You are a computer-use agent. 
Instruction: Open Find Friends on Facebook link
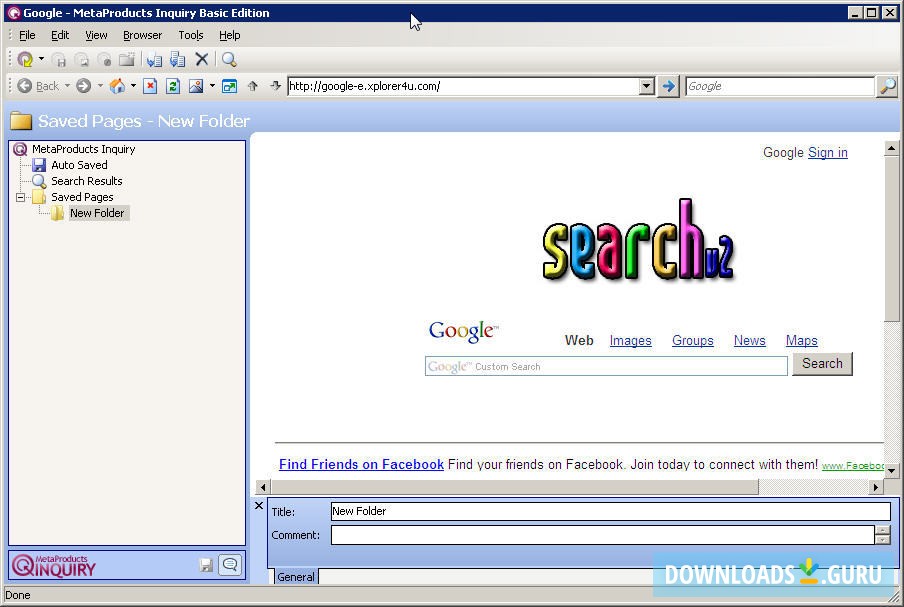(361, 465)
